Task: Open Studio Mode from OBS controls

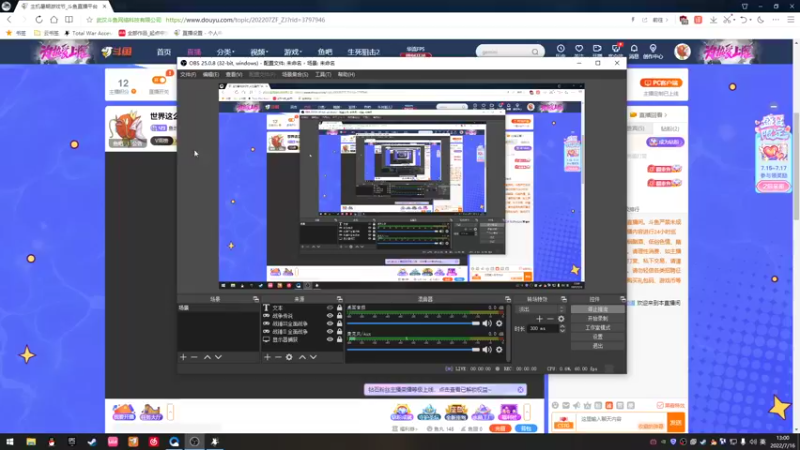Action: tap(597, 328)
